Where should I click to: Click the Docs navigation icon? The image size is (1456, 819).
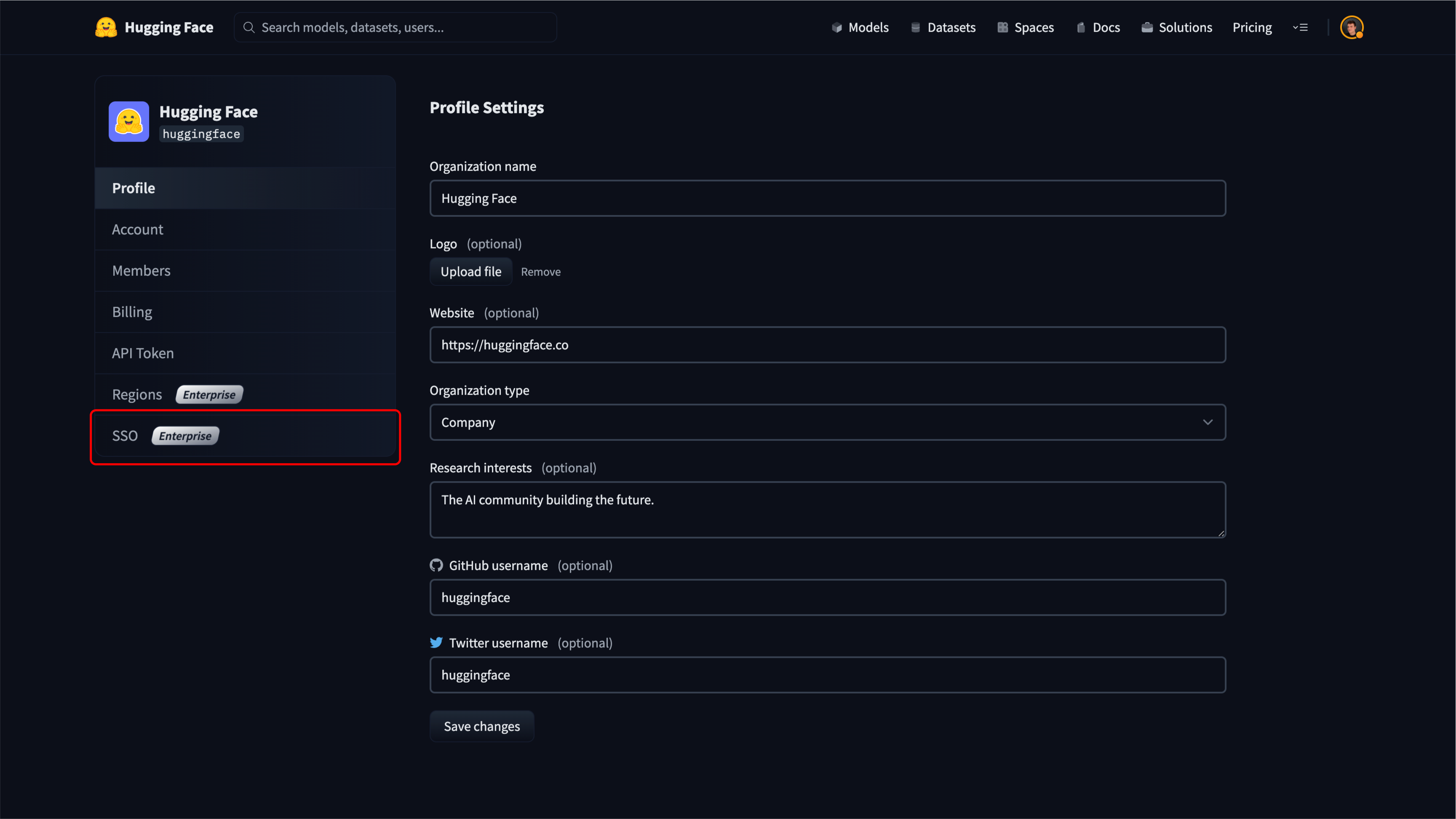[x=1081, y=27]
